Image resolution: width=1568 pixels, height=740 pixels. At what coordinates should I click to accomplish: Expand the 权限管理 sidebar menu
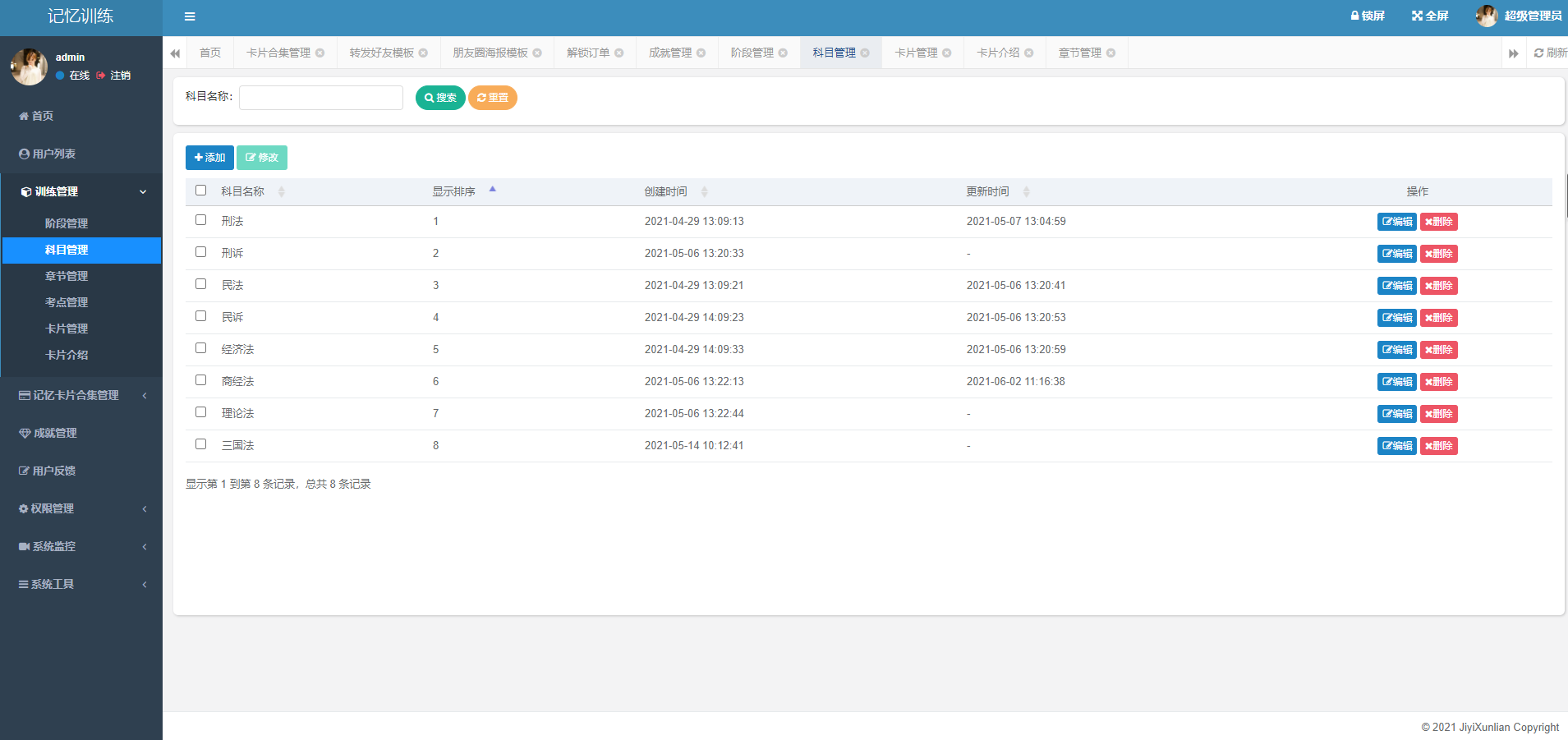[x=81, y=508]
